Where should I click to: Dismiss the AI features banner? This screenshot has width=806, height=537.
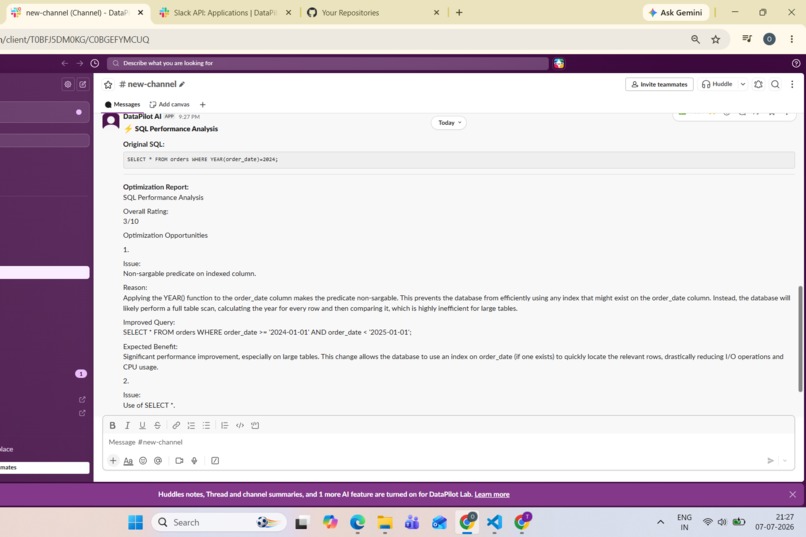pyautogui.click(x=792, y=494)
